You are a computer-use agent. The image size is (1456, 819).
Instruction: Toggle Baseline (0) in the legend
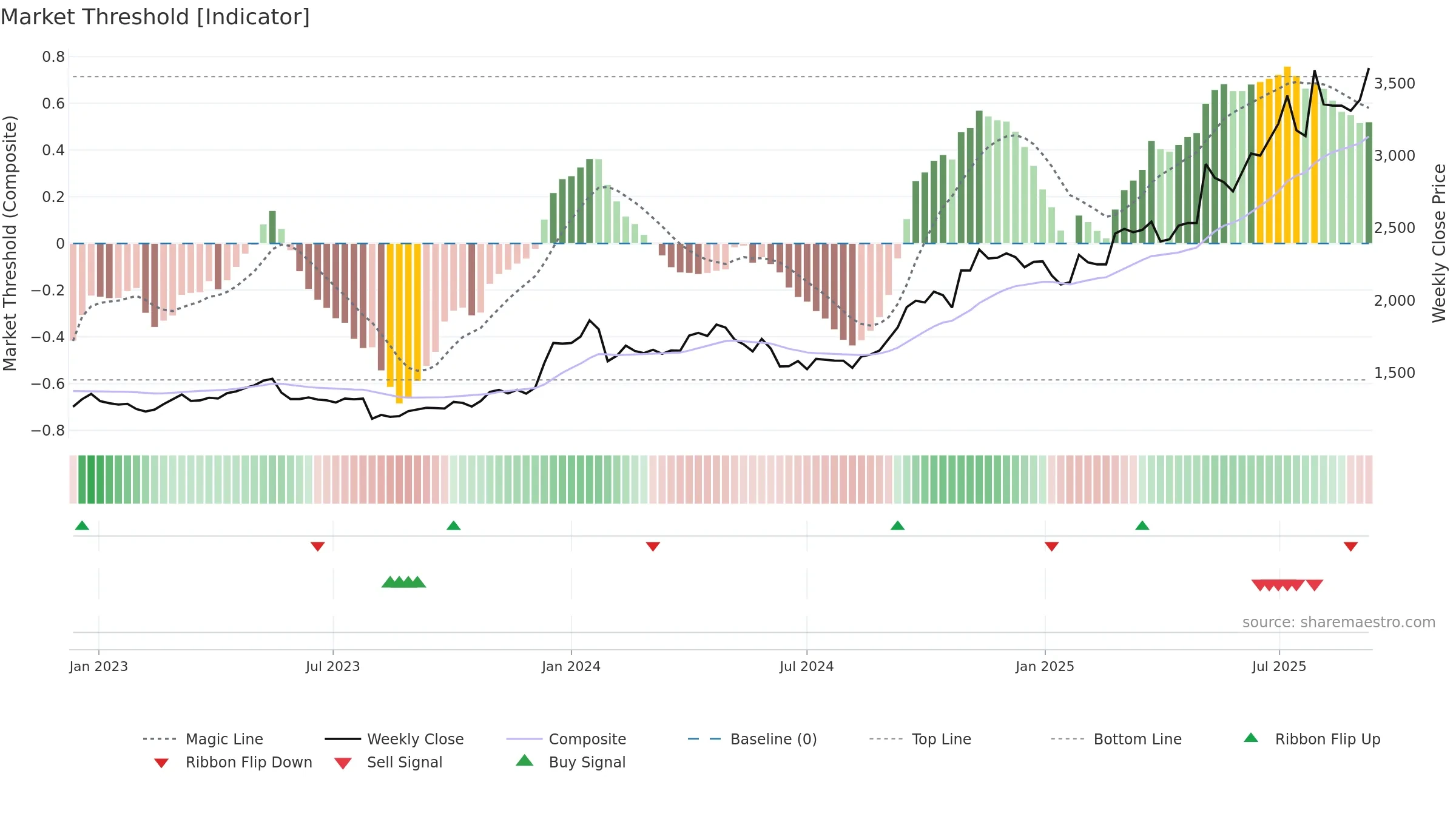point(752,739)
